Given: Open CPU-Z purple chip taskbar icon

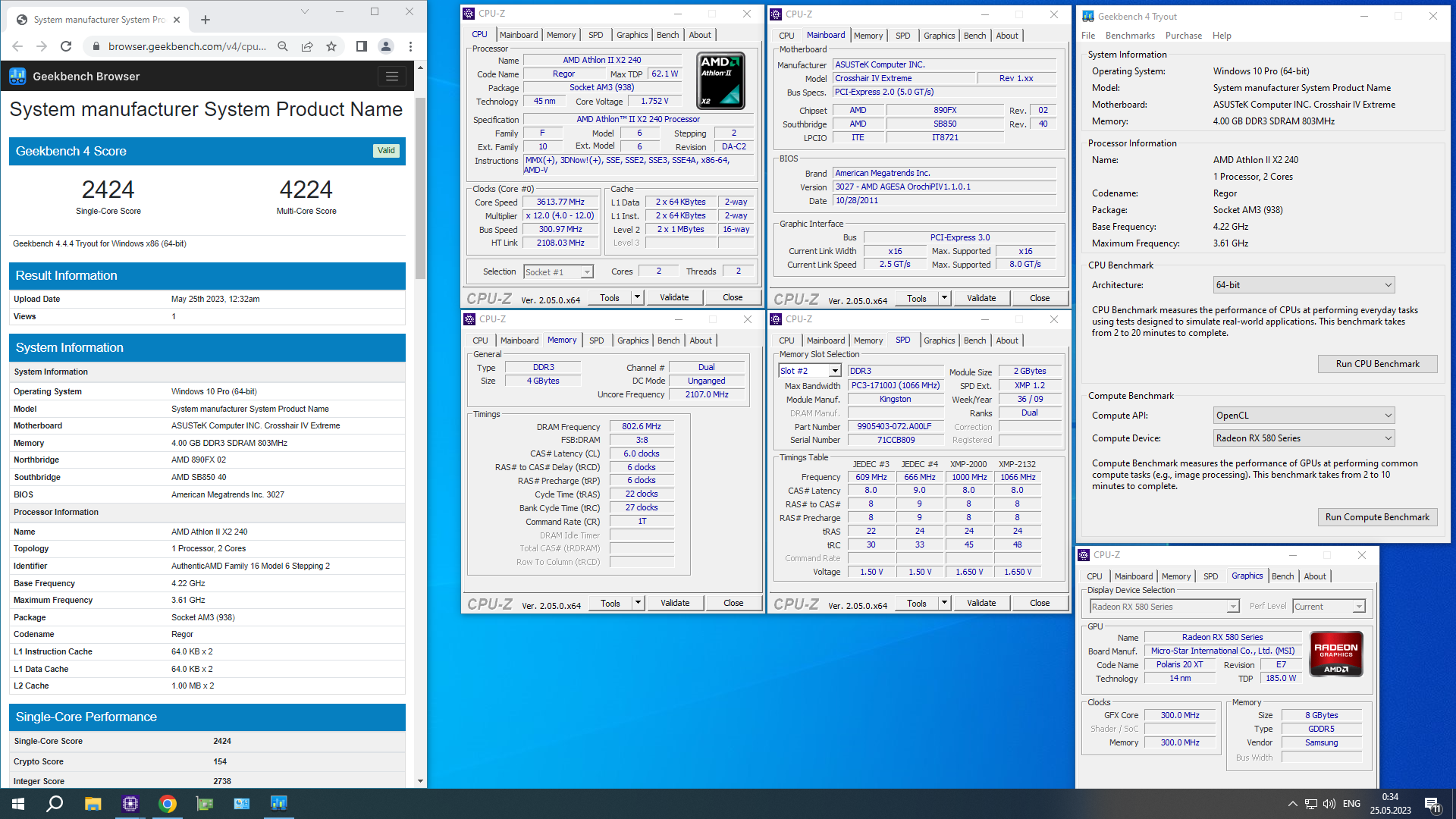Looking at the screenshot, I should tap(130, 804).
